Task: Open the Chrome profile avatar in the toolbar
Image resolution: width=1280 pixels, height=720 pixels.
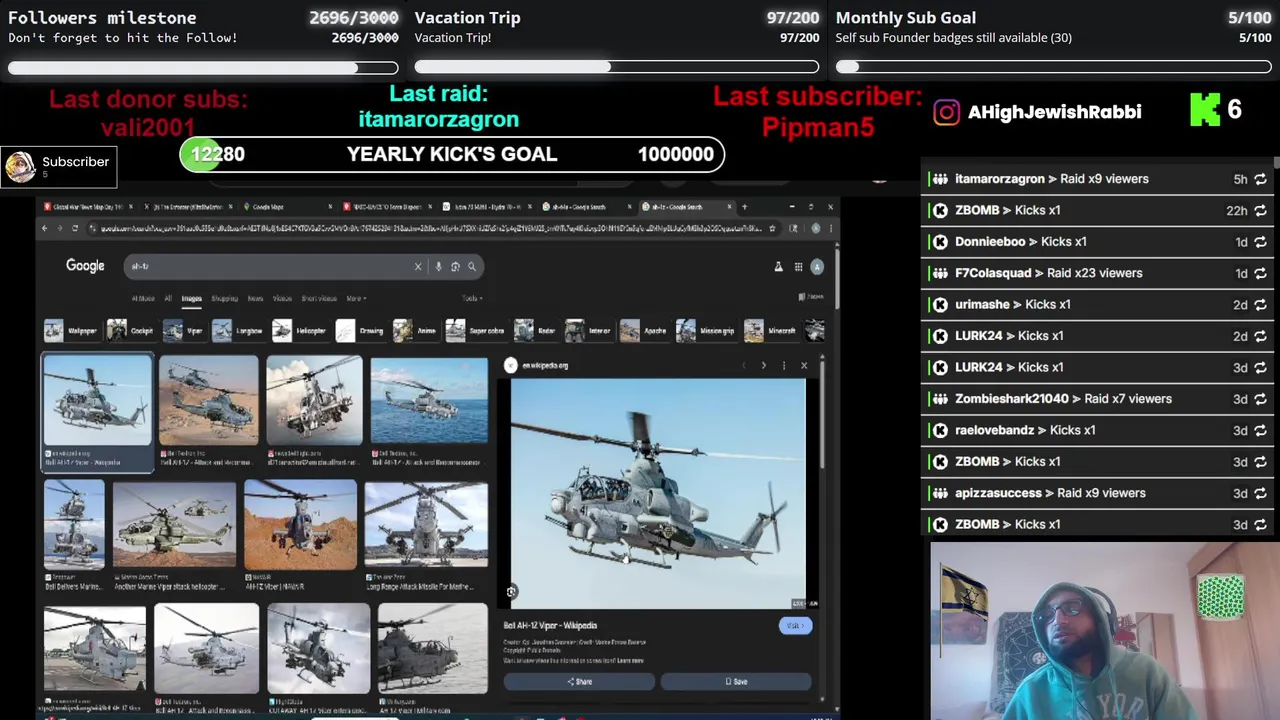Action: (x=816, y=228)
